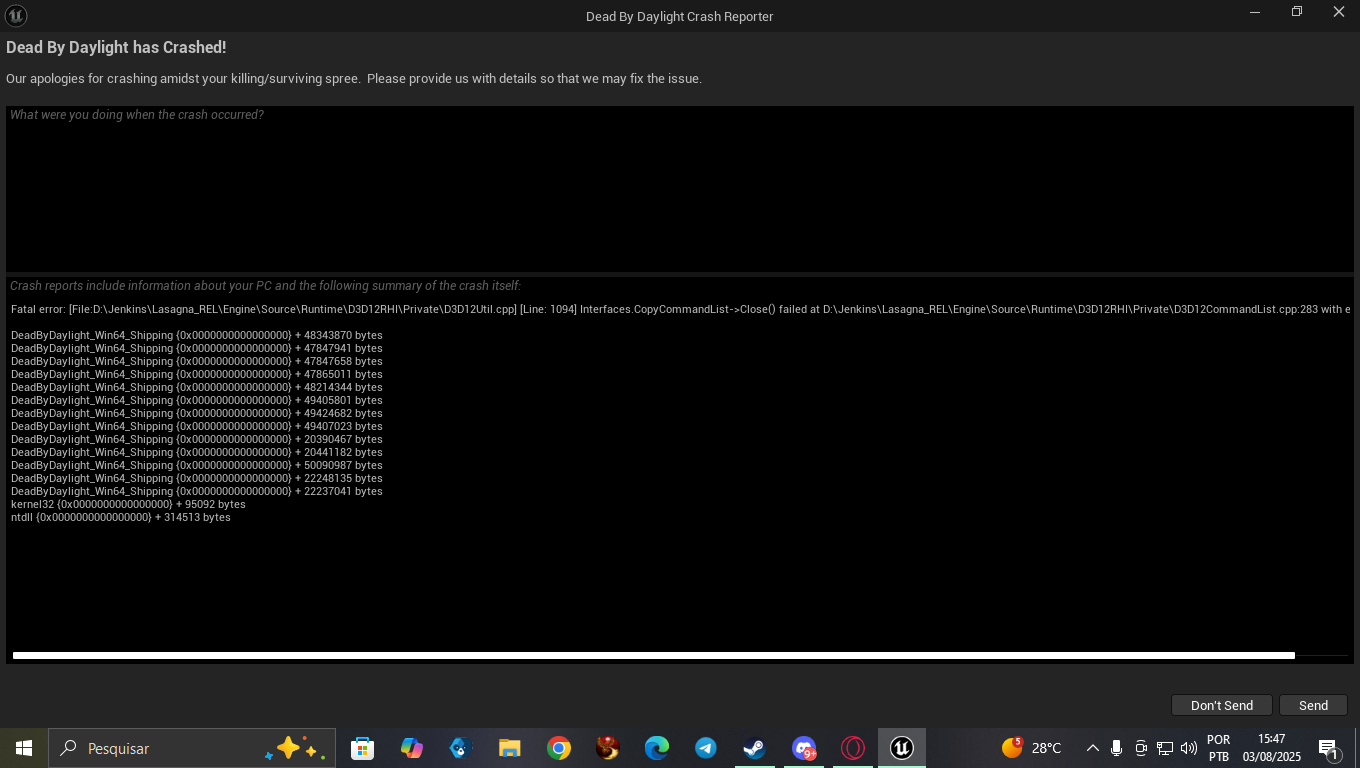Click the microphone tray icon
This screenshot has height=768, width=1360.
tap(1116, 748)
